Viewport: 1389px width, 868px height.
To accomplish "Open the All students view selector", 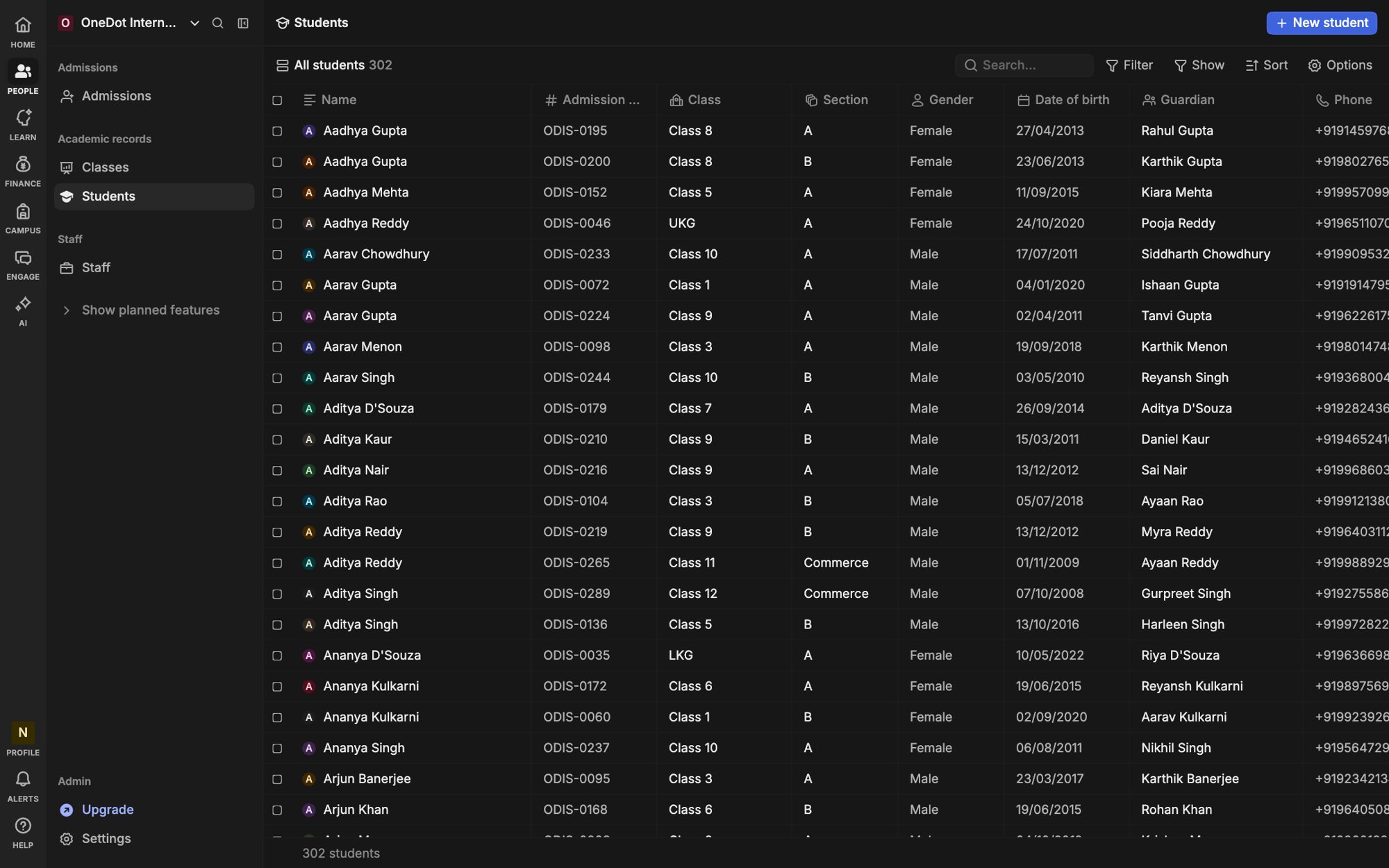I will [x=335, y=65].
